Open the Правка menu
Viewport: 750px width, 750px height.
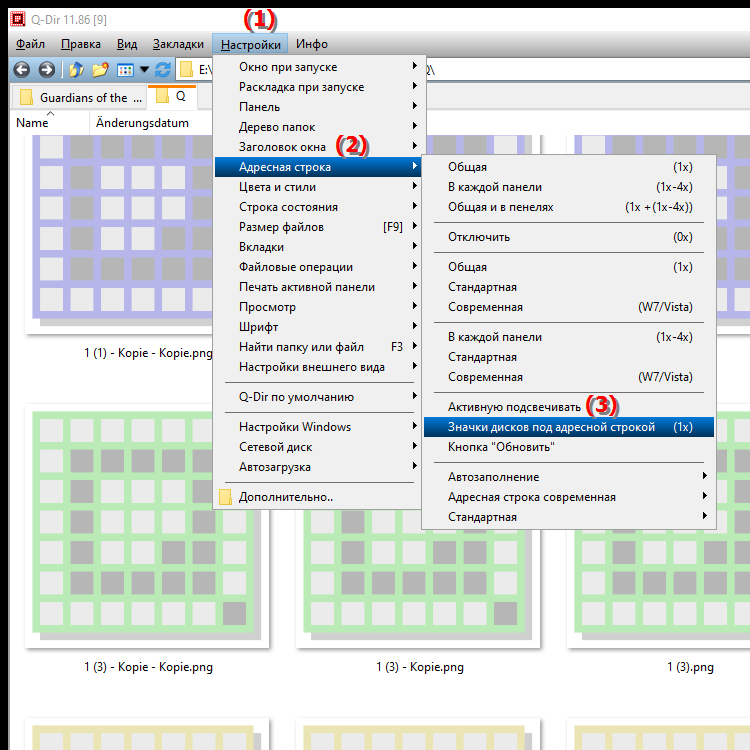(81, 44)
